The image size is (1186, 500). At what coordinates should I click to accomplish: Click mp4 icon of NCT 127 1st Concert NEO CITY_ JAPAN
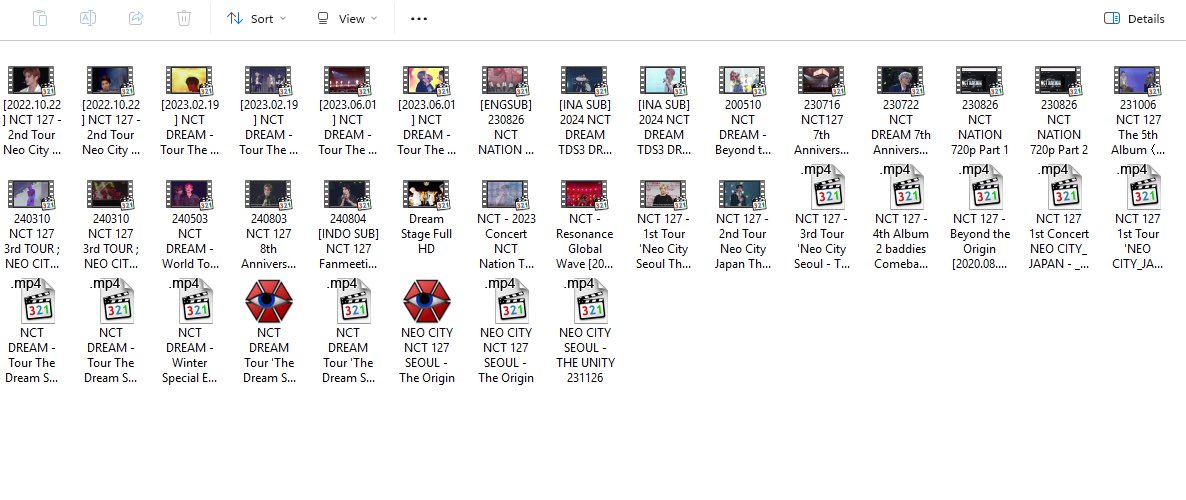[1062, 186]
